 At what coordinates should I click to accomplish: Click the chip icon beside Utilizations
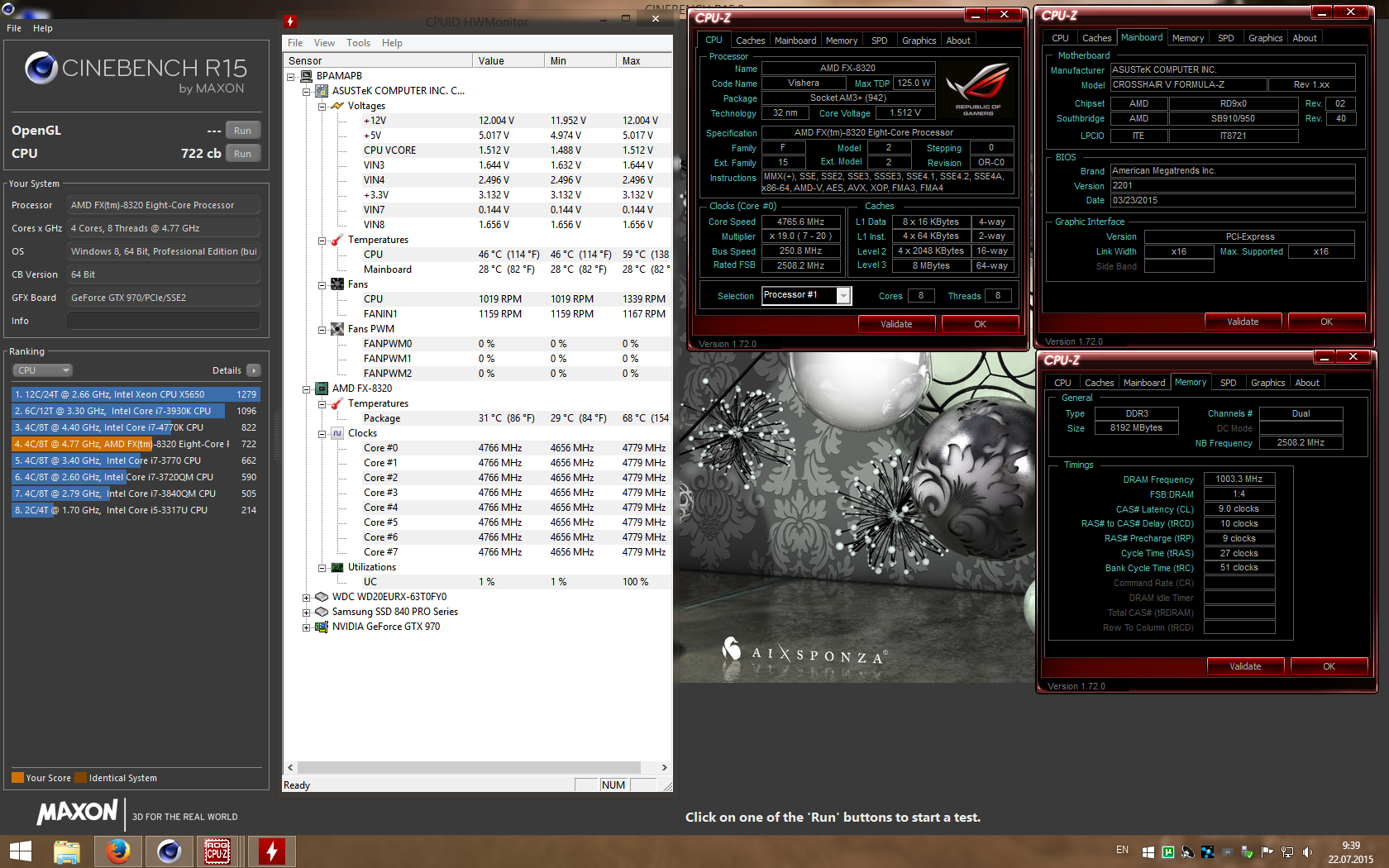click(x=337, y=567)
